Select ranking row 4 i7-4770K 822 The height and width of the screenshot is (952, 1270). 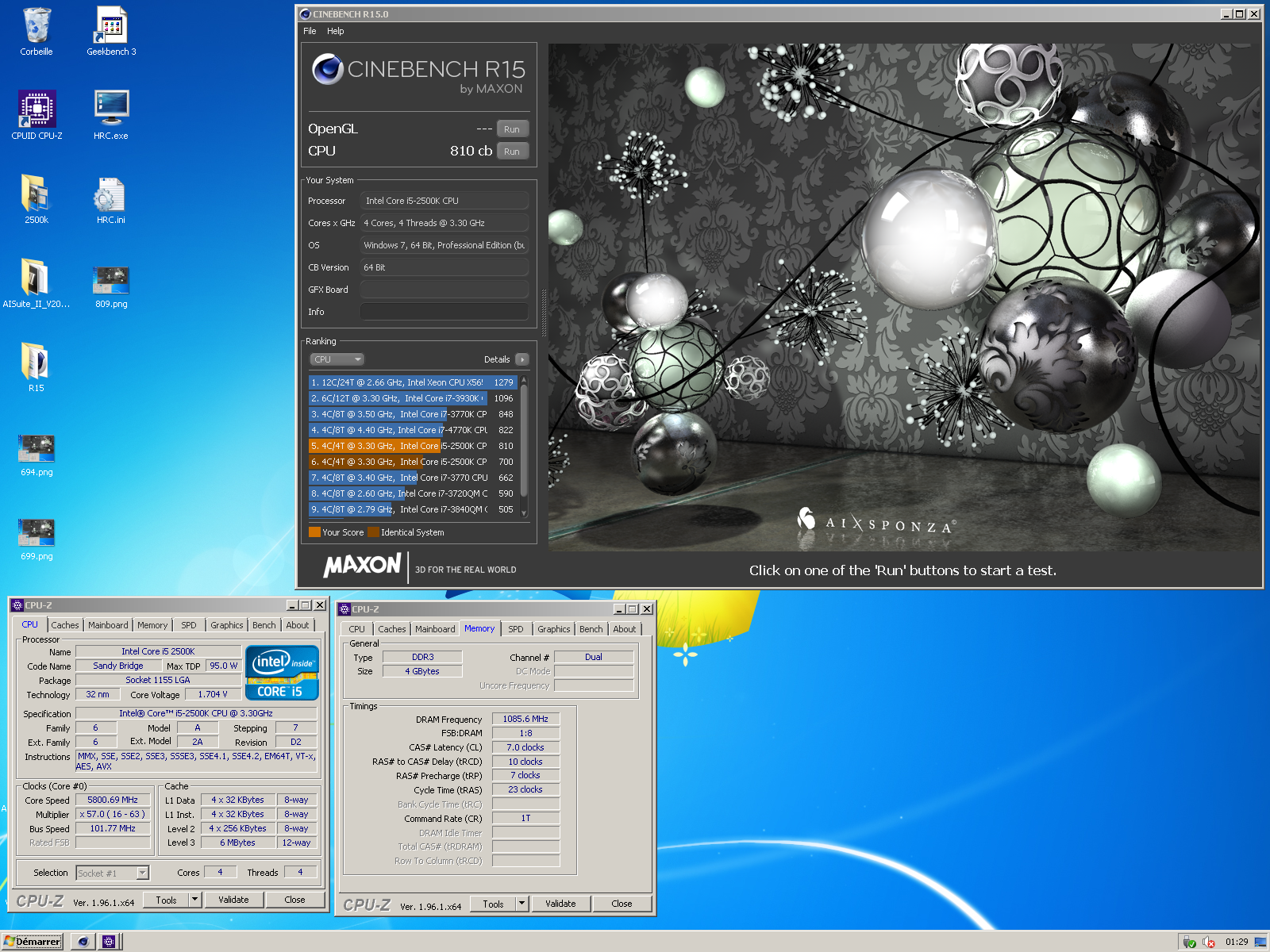(413, 430)
